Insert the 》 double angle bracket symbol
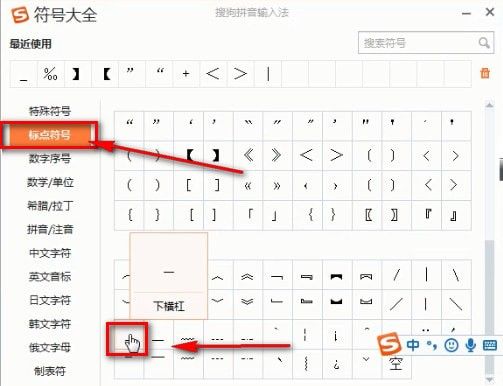 [x=277, y=155]
